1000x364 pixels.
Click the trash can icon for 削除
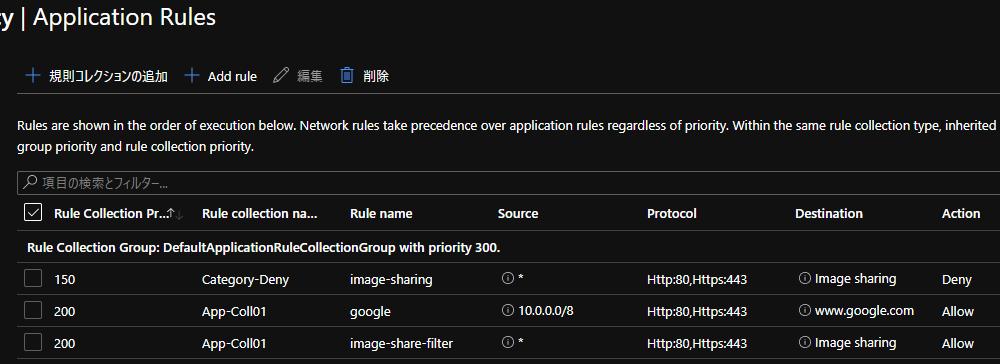click(347, 76)
